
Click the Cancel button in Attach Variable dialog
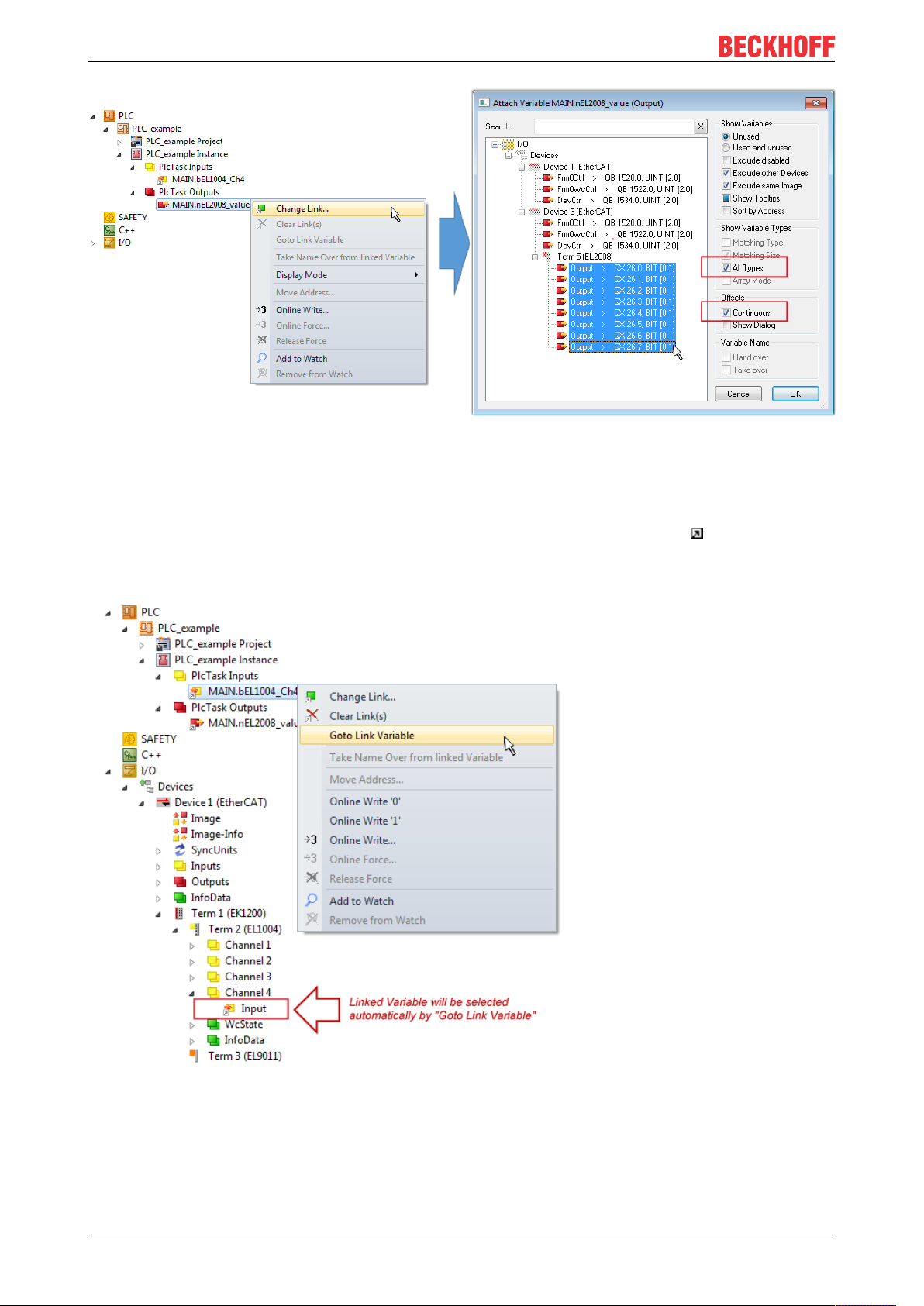pos(739,394)
